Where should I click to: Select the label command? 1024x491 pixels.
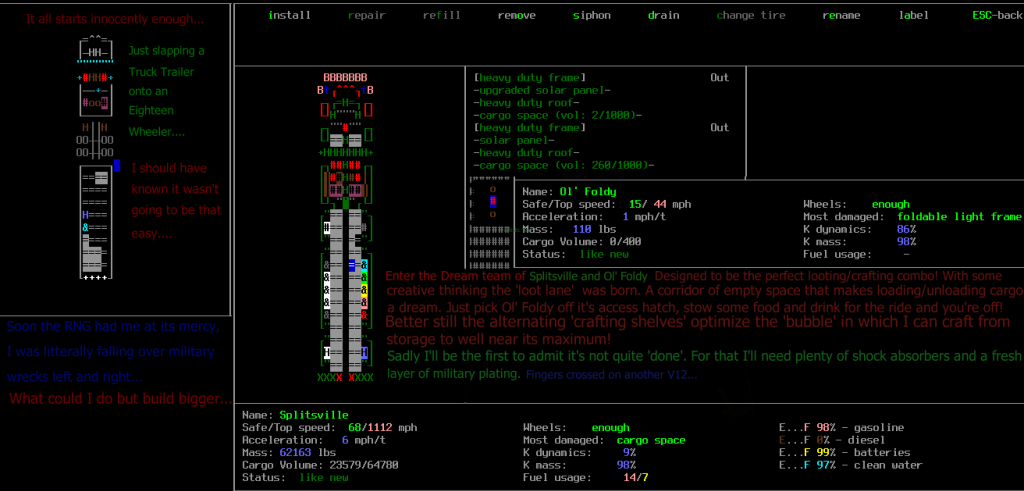pyautogui.click(x=913, y=16)
